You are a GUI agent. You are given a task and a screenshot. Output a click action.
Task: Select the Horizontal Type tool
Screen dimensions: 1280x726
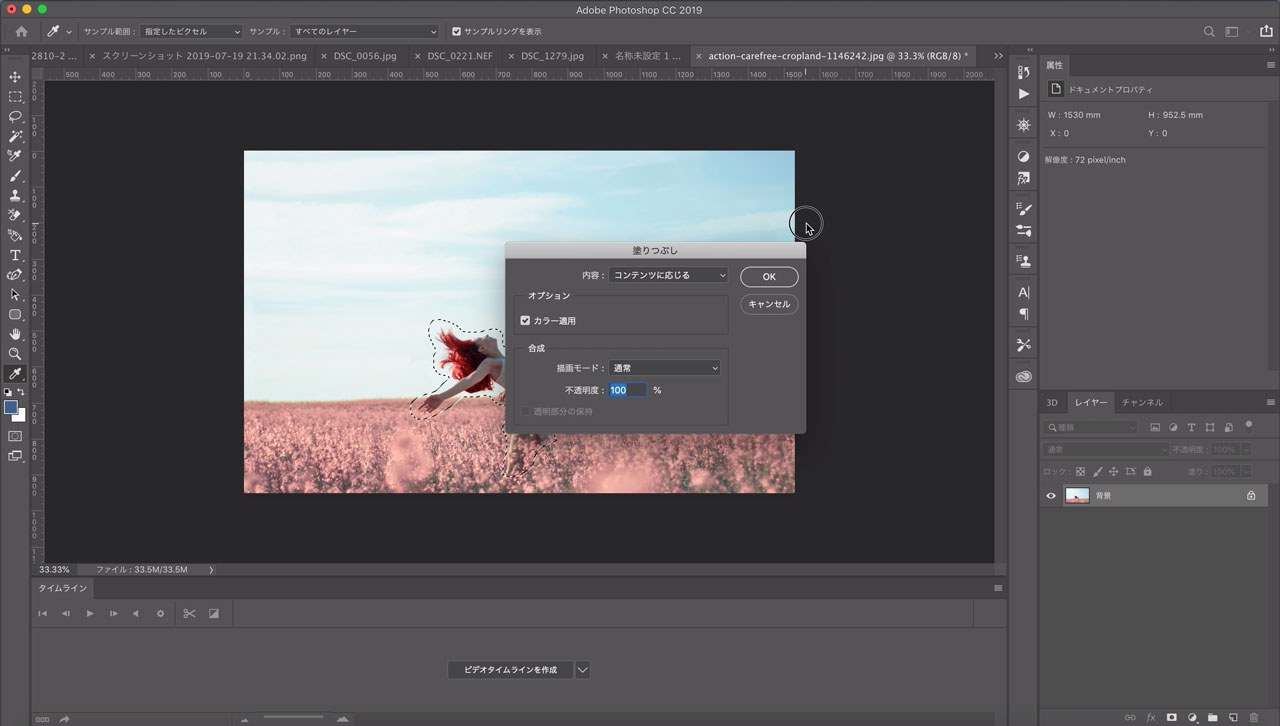15,255
